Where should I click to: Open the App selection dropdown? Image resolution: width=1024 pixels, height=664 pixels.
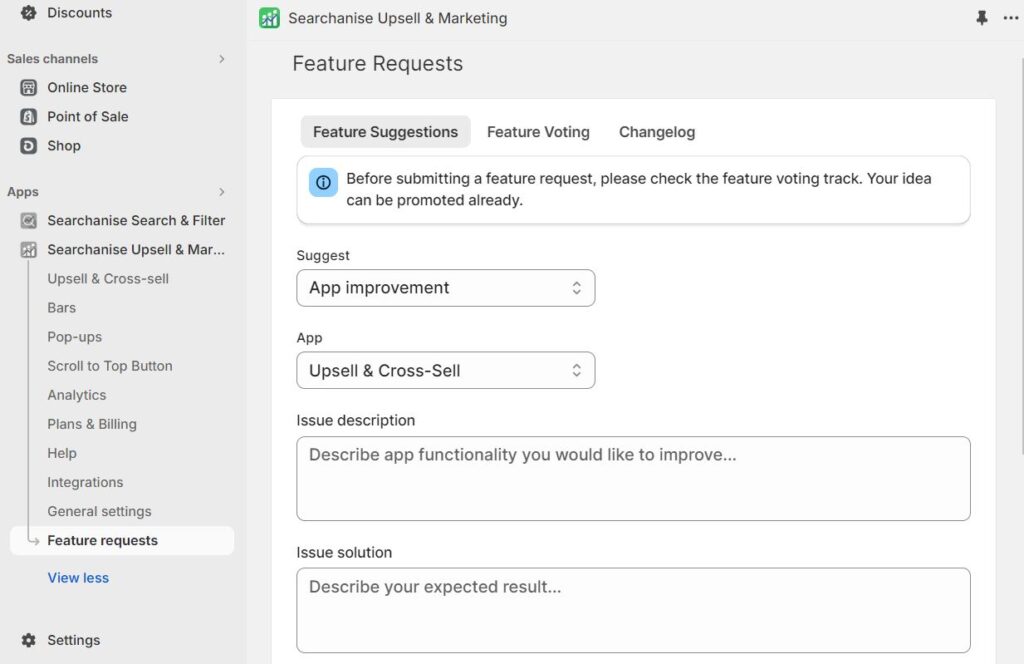[446, 370]
